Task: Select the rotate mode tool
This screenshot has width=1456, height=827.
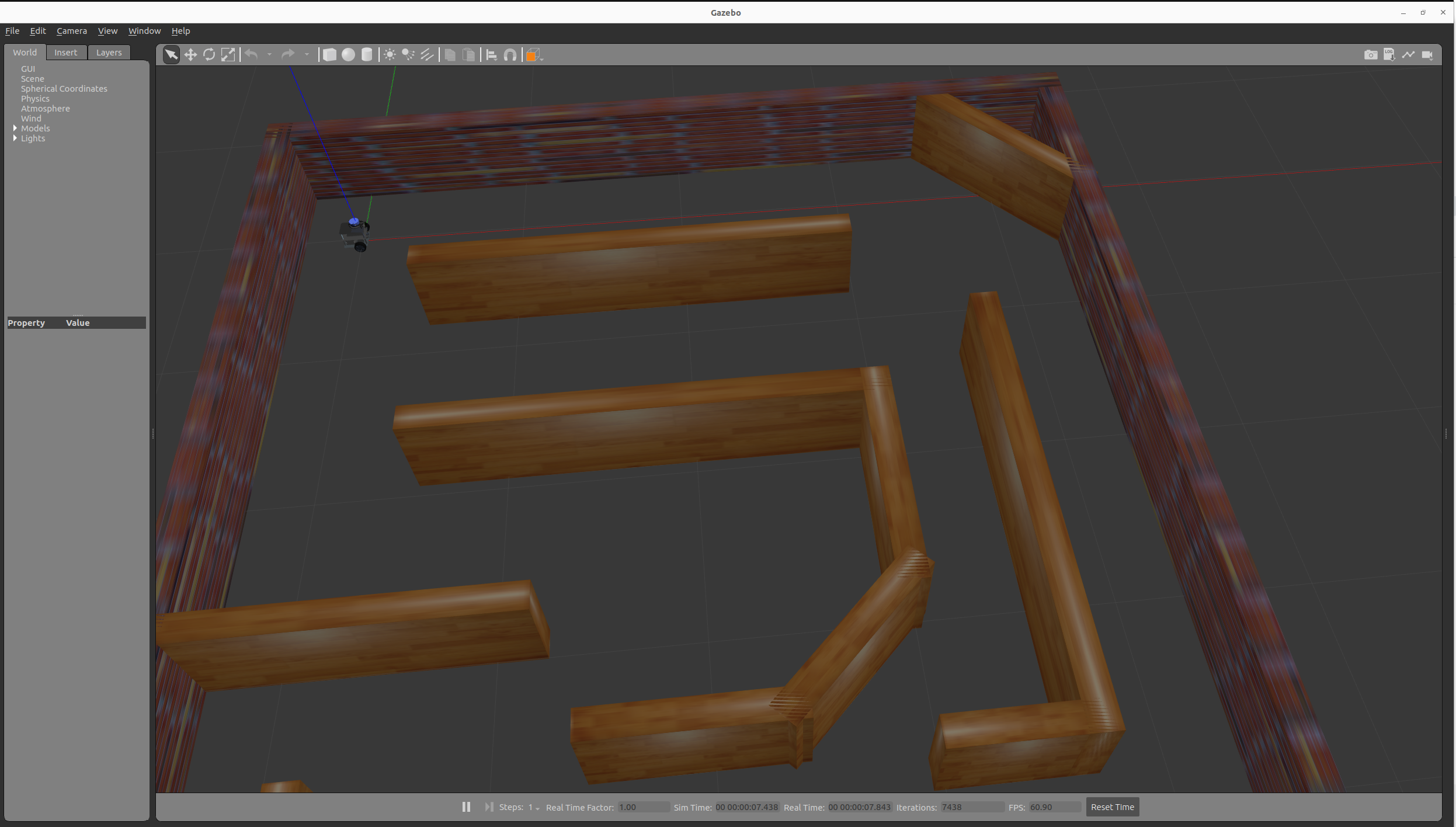Action: (209, 55)
